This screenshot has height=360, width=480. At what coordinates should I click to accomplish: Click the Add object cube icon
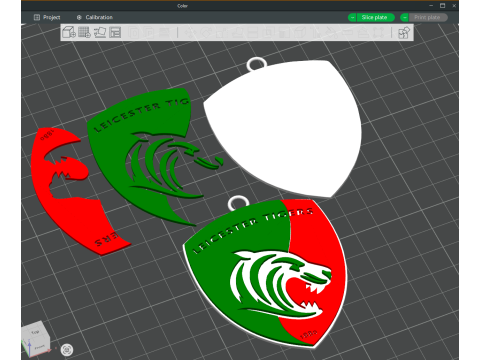point(69,32)
